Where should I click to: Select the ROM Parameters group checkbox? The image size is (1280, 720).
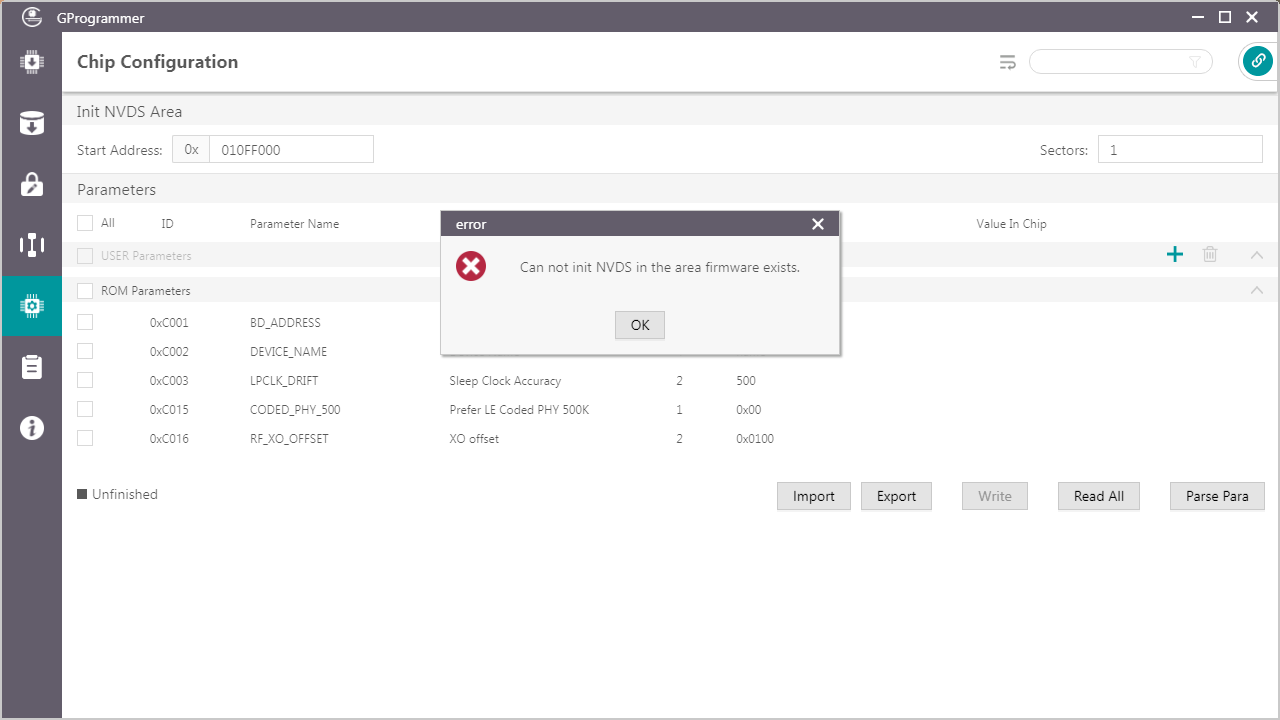point(85,291)
